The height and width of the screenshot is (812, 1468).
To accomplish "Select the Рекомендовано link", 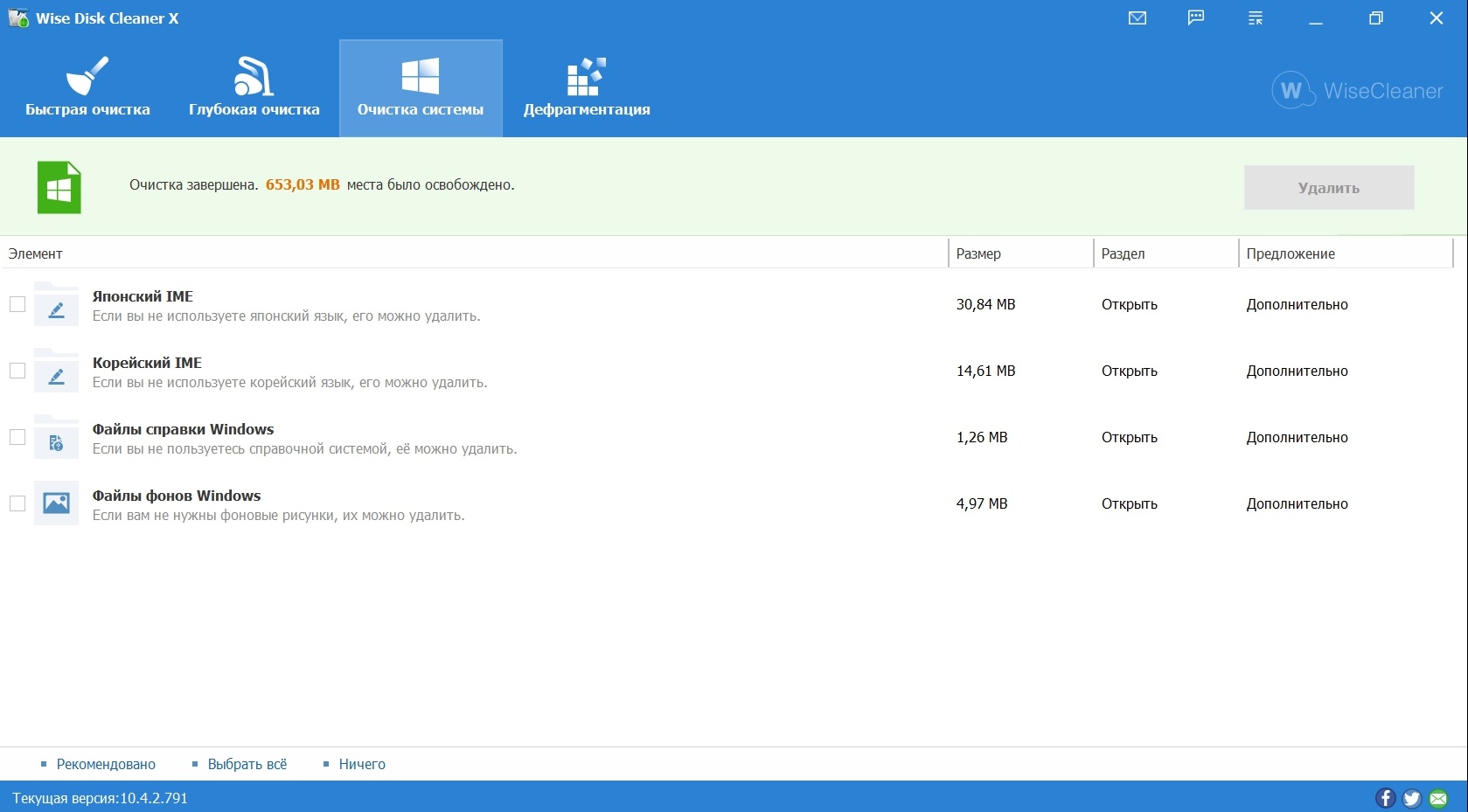I will point(106,764).
